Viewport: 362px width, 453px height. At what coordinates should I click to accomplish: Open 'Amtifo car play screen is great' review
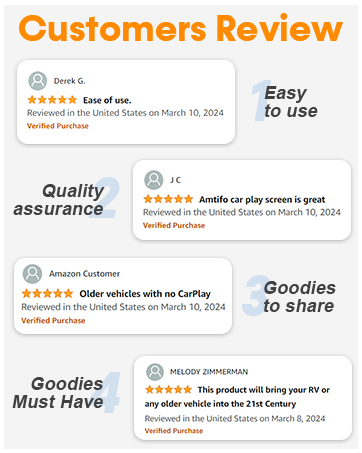tap(262, 200)
